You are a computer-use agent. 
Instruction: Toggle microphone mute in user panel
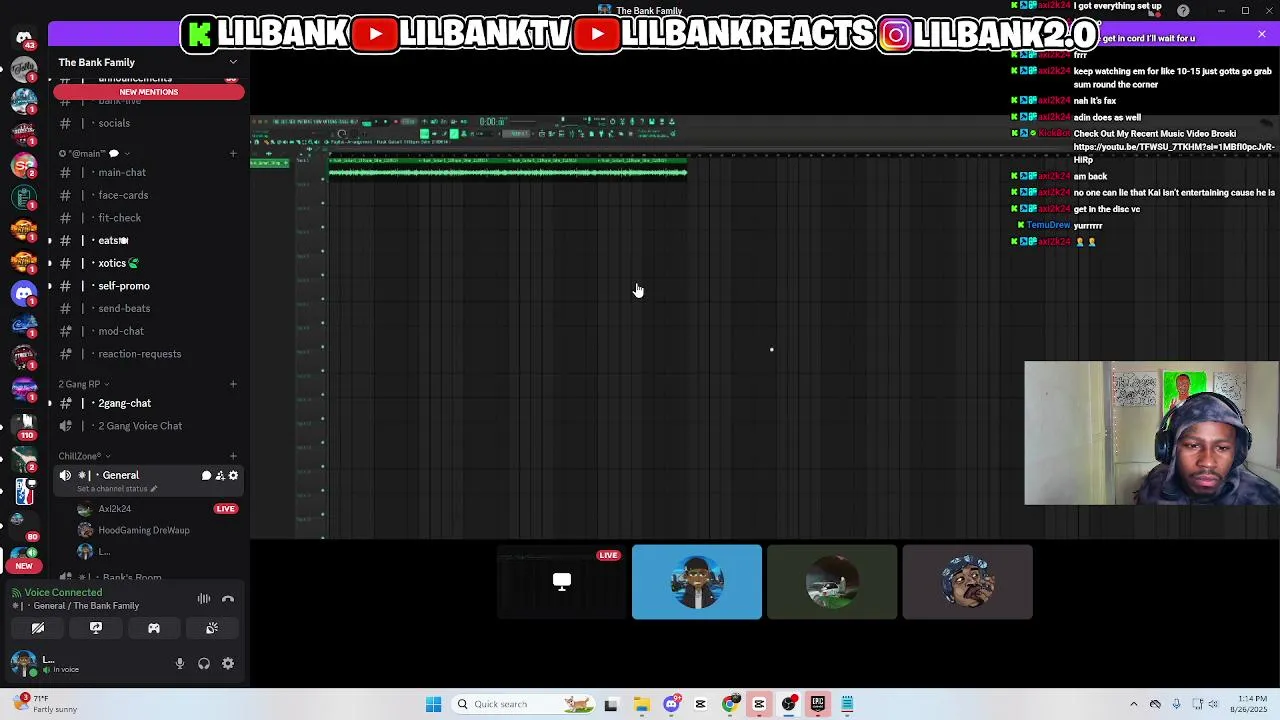[180, 664]
